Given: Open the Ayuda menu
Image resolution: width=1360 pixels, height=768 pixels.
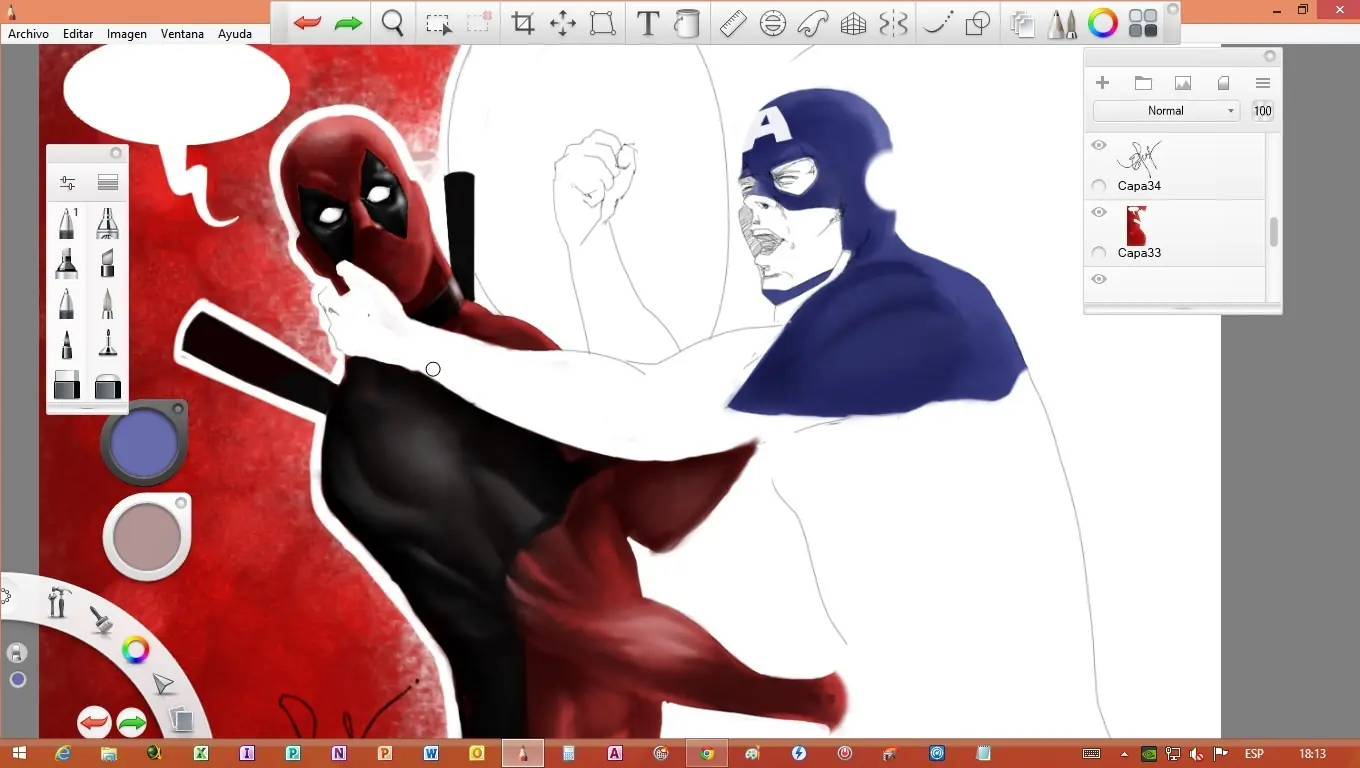Looking at the screenshot, I should click(x=235, y=34).
